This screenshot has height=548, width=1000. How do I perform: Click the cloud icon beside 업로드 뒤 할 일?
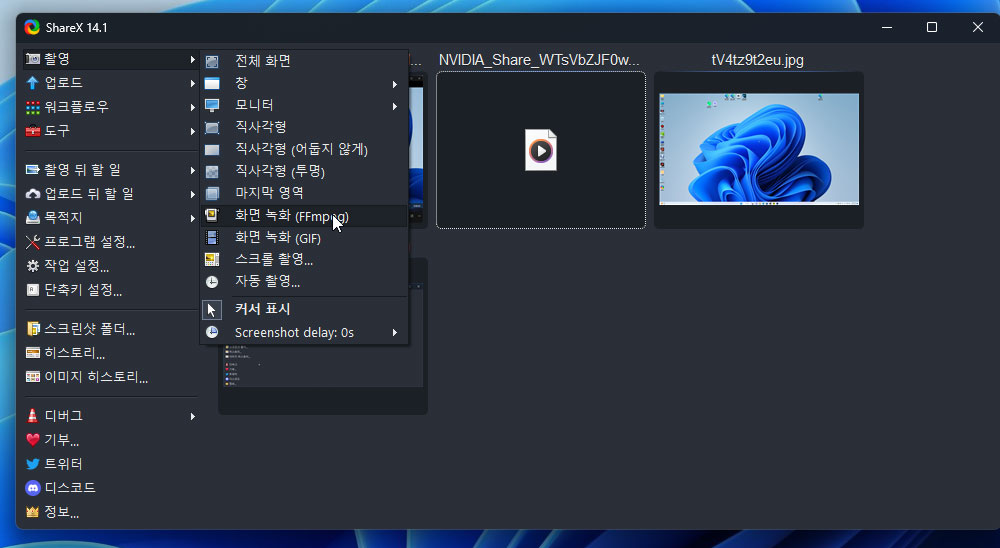(33, 194)
